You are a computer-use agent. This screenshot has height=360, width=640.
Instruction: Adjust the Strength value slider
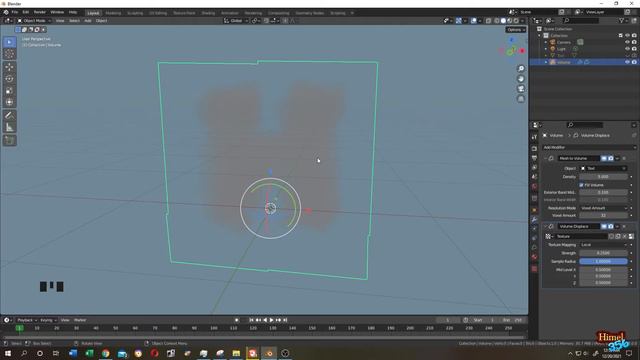coord(603,253)
